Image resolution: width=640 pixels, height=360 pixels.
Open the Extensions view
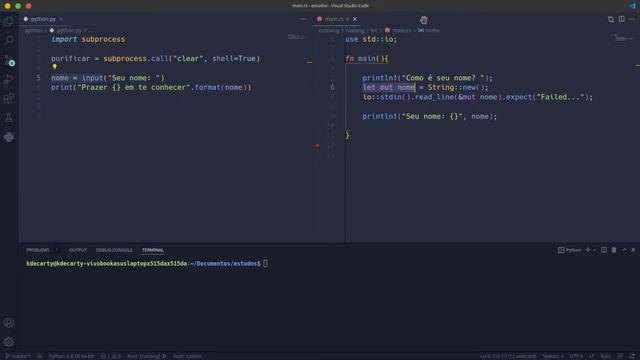(x=9, y=98)
